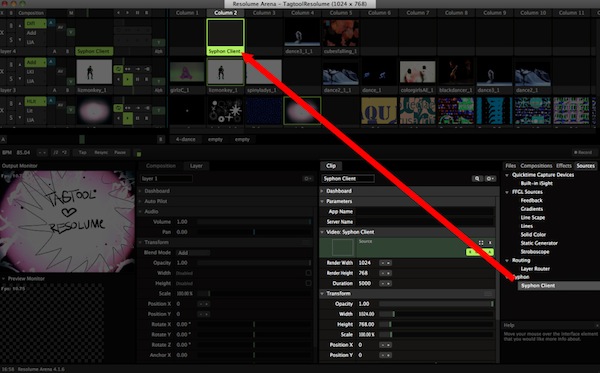Click the magnifier icon in Clip panel
This screenshot has height=373, width=600.
pyautogui.click(x=477, y=179)
